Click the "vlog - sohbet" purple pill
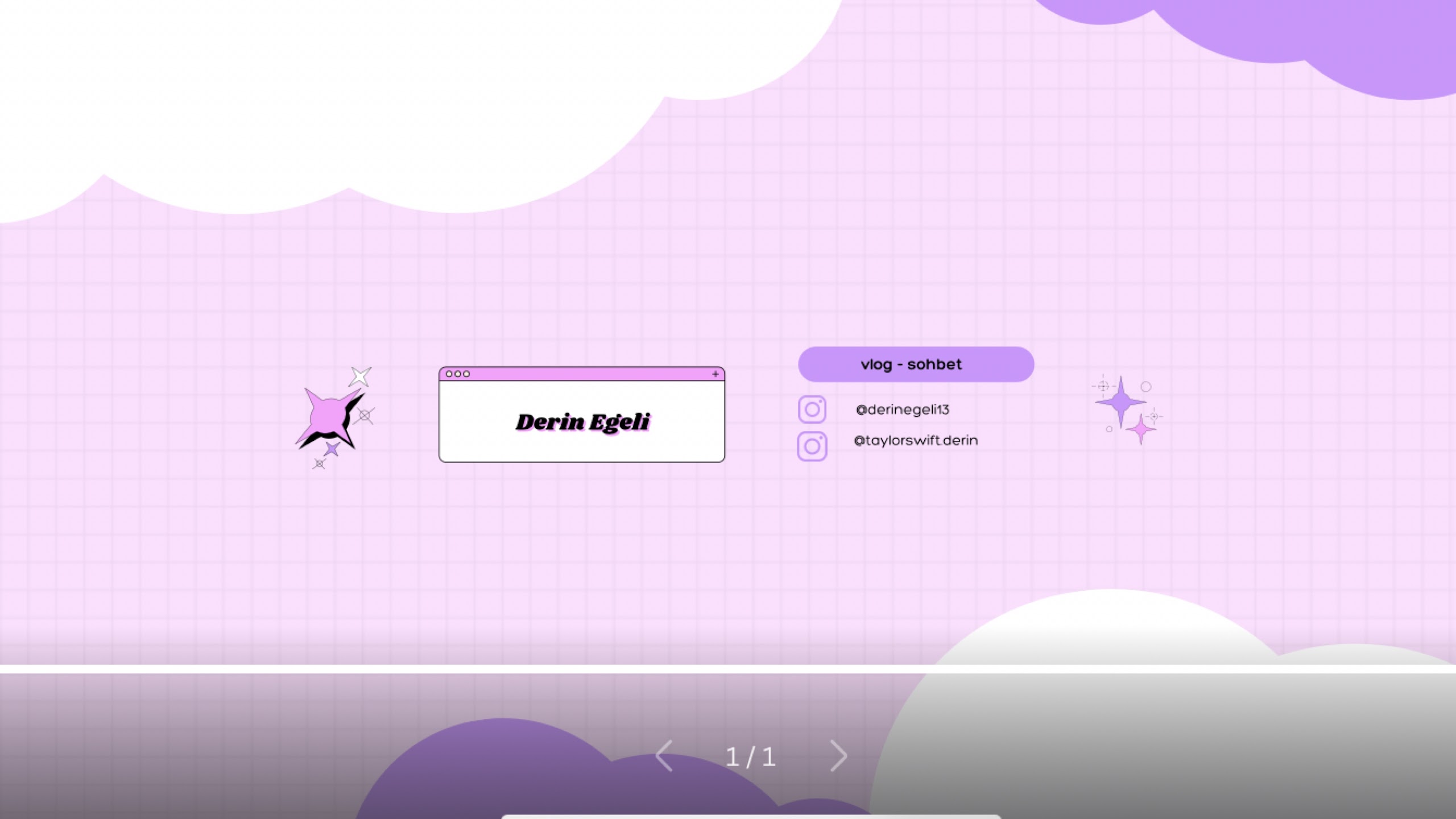The height and width of the screenshot is (819, 1456). [x=916, y=364]
